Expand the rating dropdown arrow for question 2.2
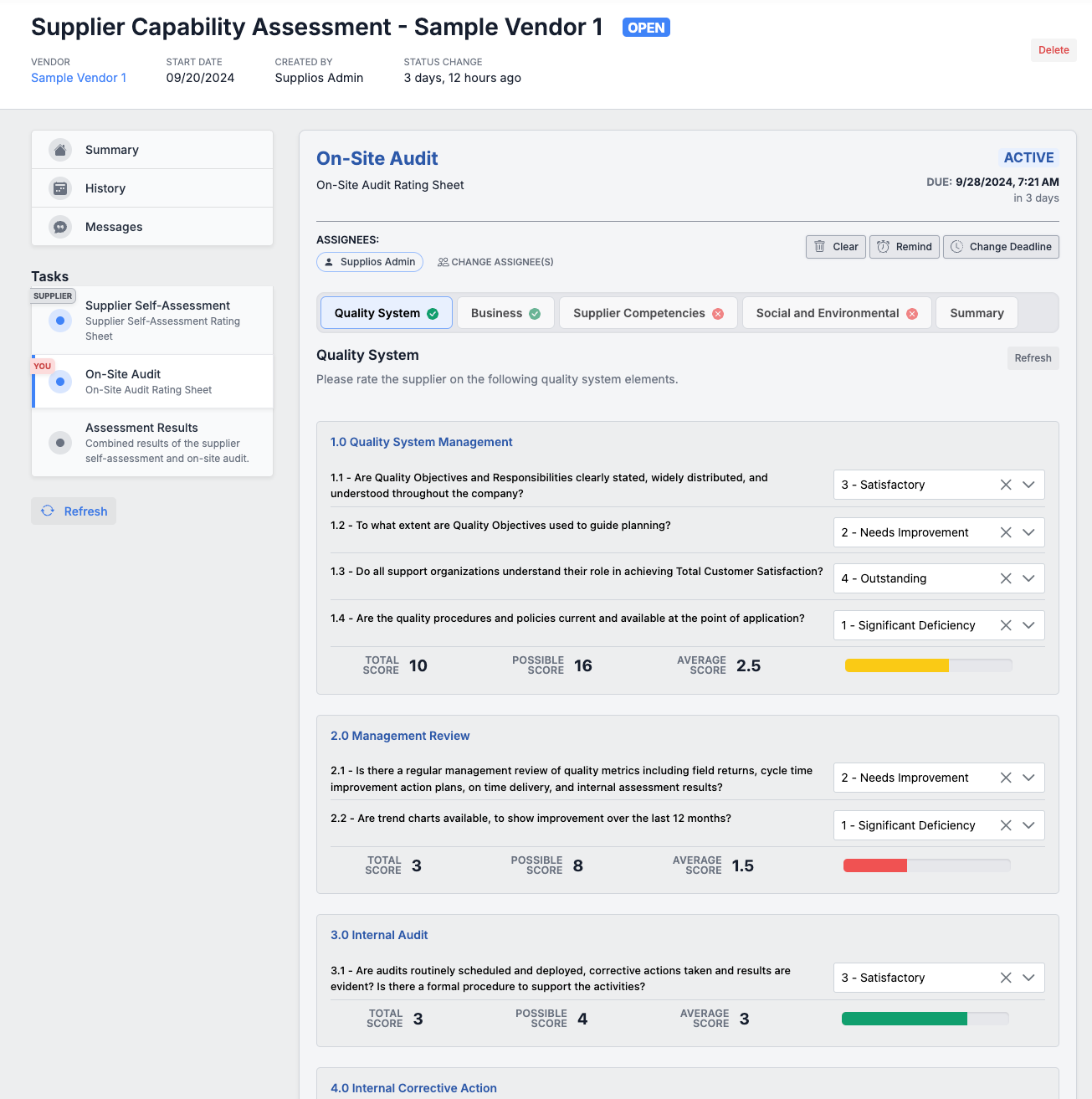 (1029, 825)
